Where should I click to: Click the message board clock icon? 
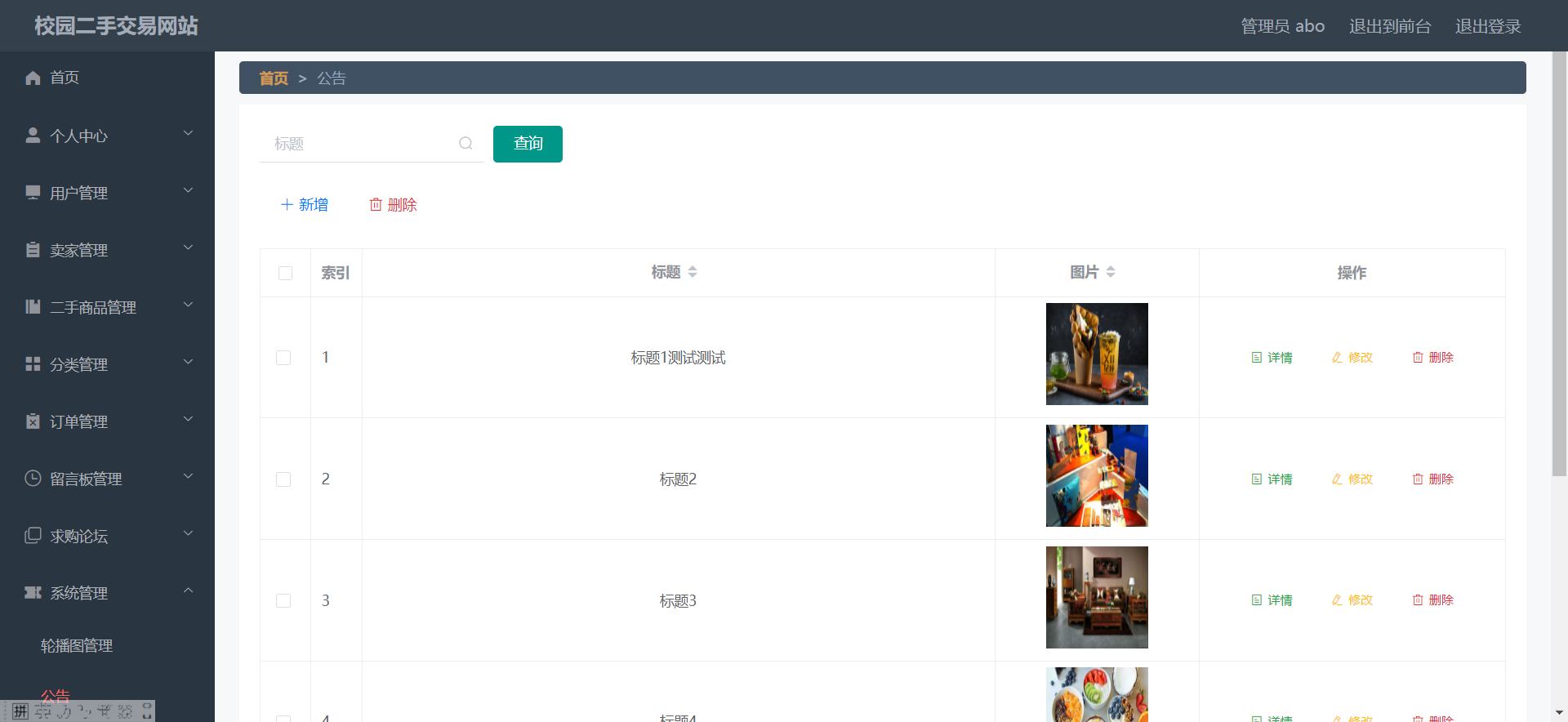33,479
